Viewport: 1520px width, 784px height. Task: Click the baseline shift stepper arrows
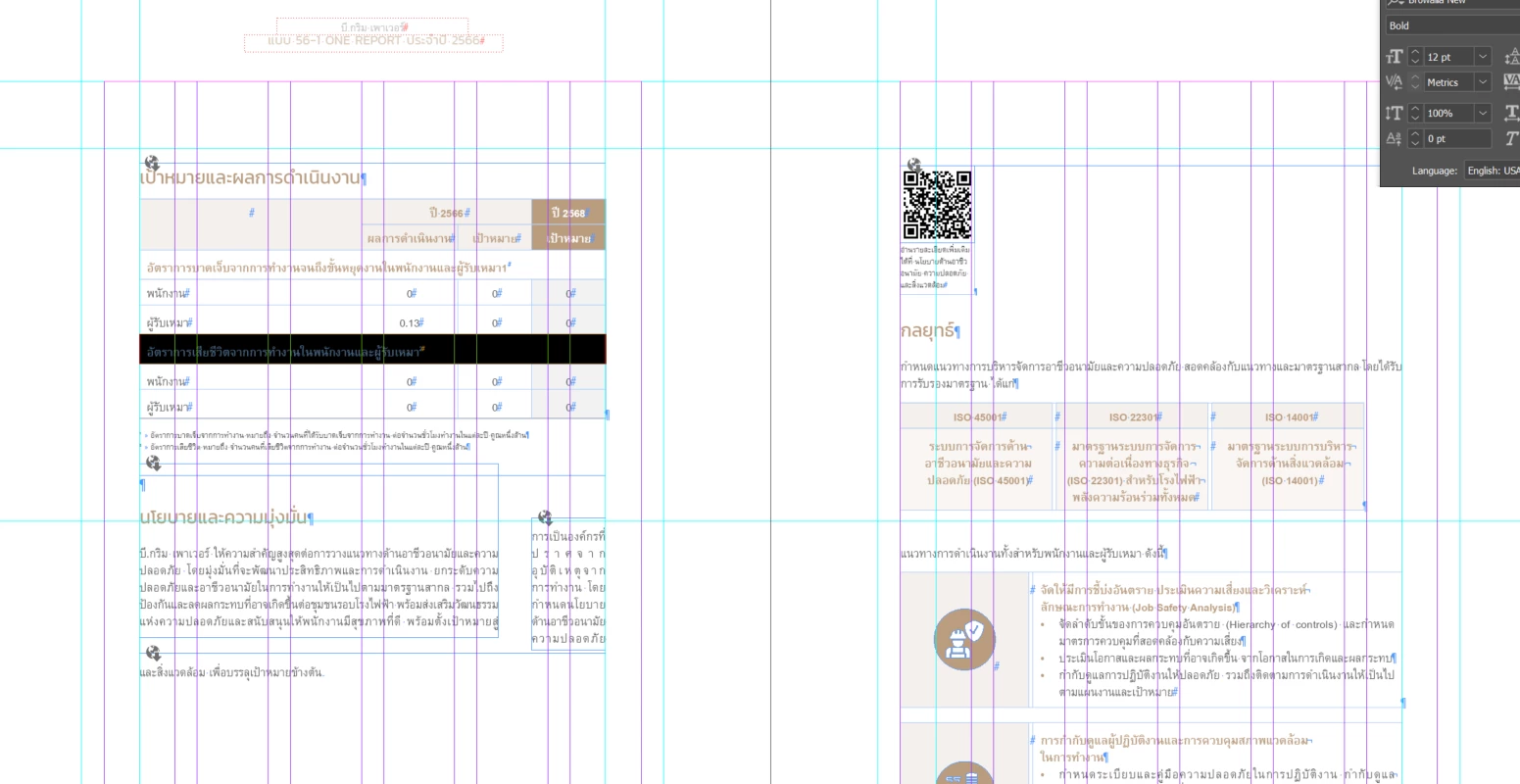[1414, 139]
